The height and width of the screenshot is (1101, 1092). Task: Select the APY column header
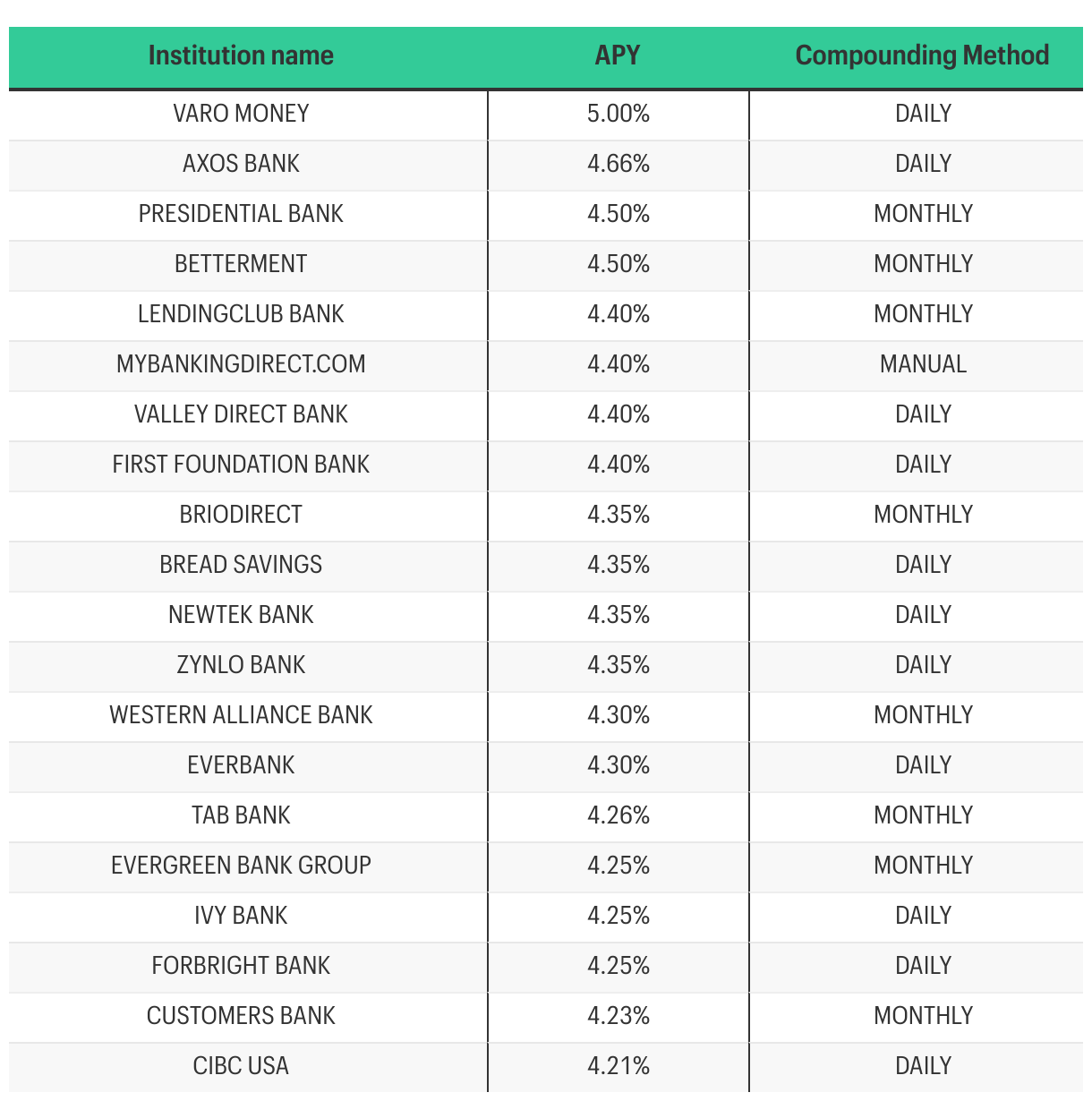click(x=618, y=55)
